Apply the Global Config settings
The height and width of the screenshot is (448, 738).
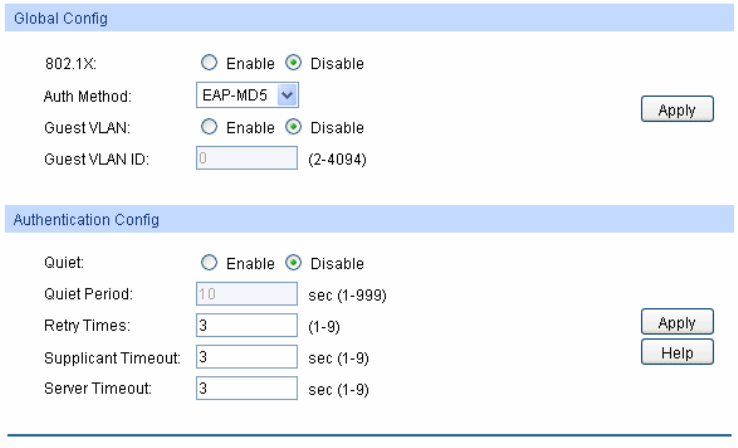(679, 109)
